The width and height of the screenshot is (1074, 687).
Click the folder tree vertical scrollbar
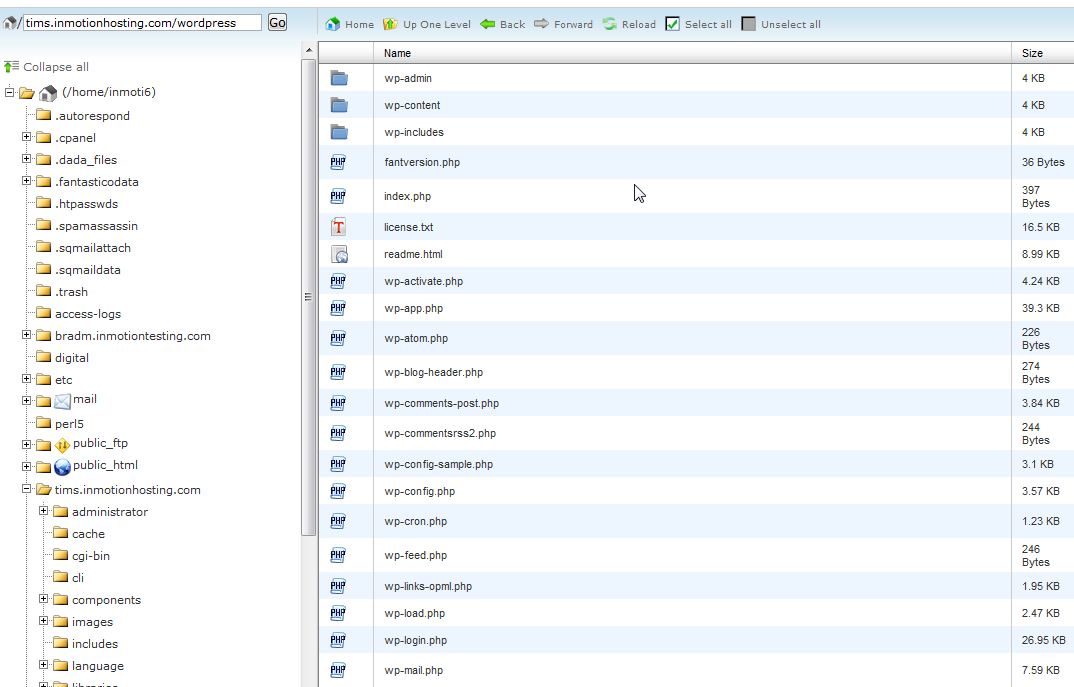(x=308, y=300)
